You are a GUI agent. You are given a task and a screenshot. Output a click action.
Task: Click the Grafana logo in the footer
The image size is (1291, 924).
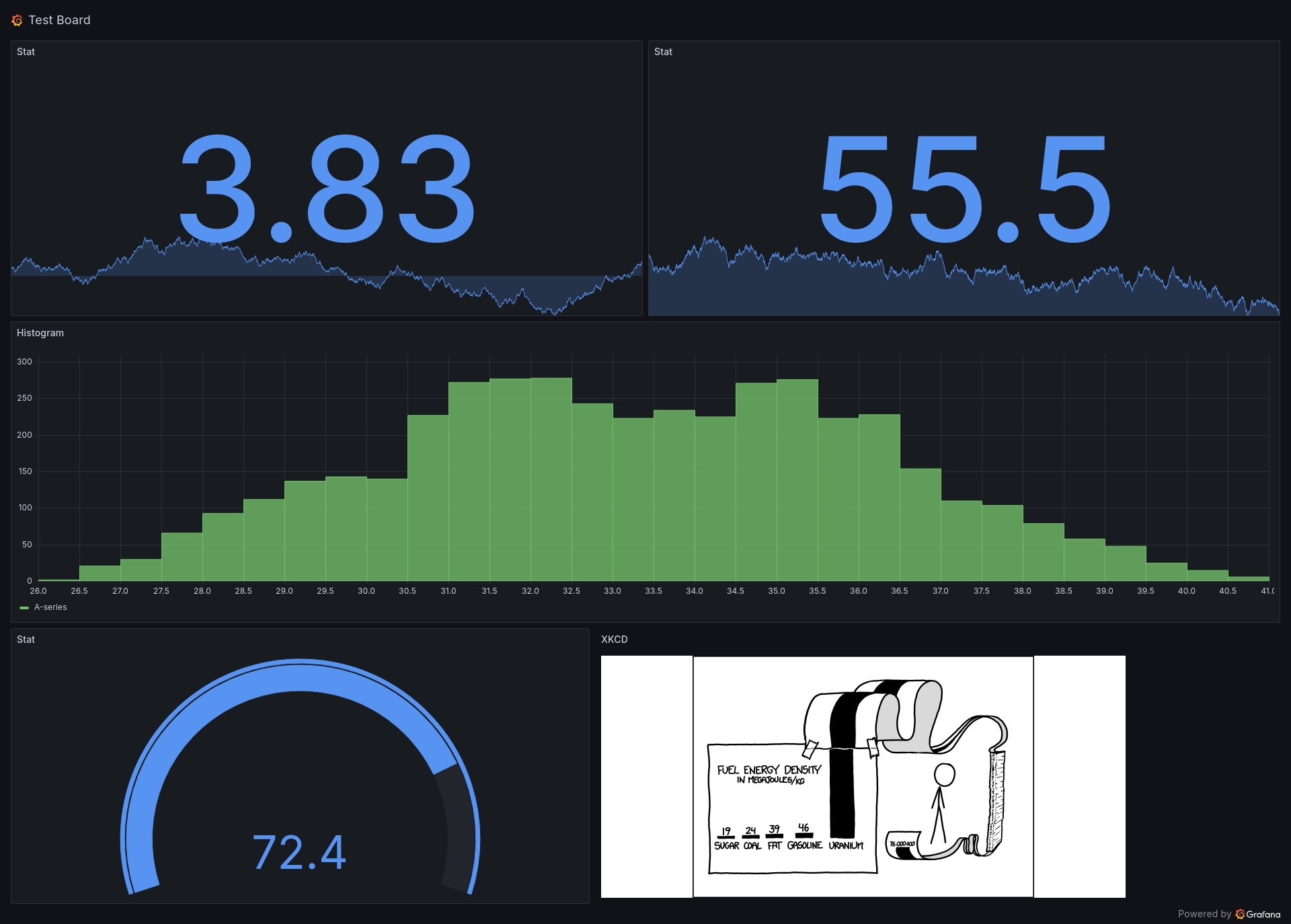click(1241, 914)
